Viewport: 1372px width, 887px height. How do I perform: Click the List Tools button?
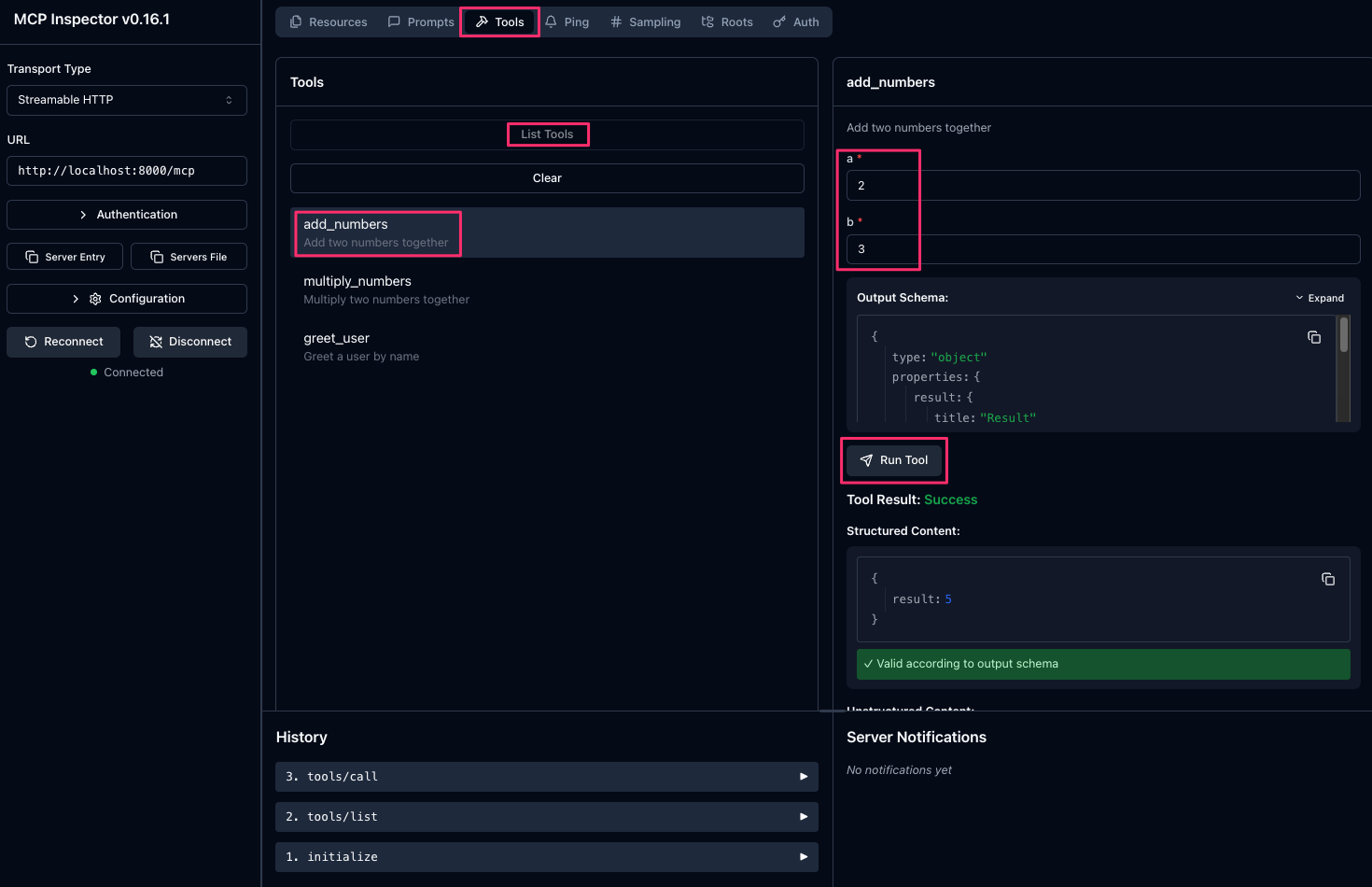(547, 134)
